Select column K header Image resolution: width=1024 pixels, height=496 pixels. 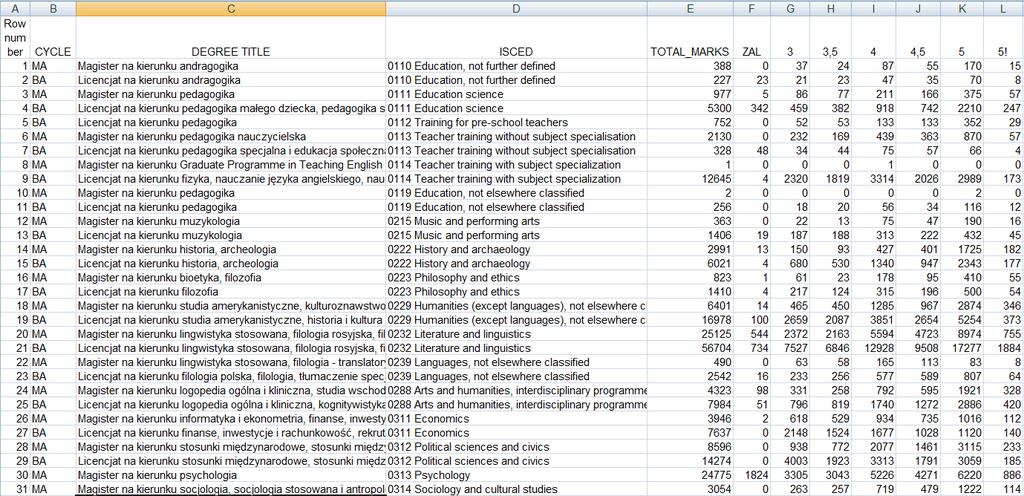click(963, 8)
